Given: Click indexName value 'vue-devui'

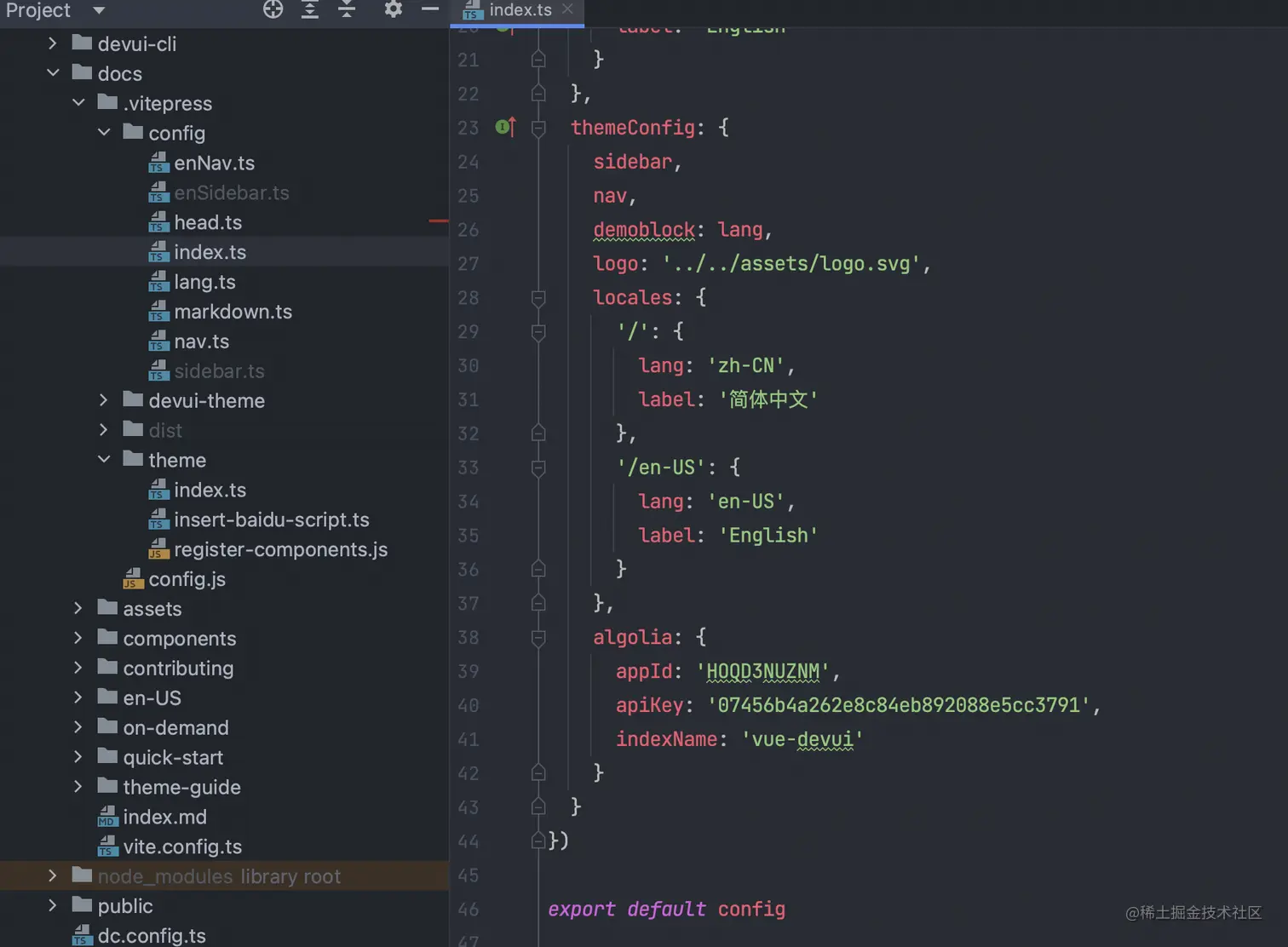Looking at the screenshot, I should point(802,739).
